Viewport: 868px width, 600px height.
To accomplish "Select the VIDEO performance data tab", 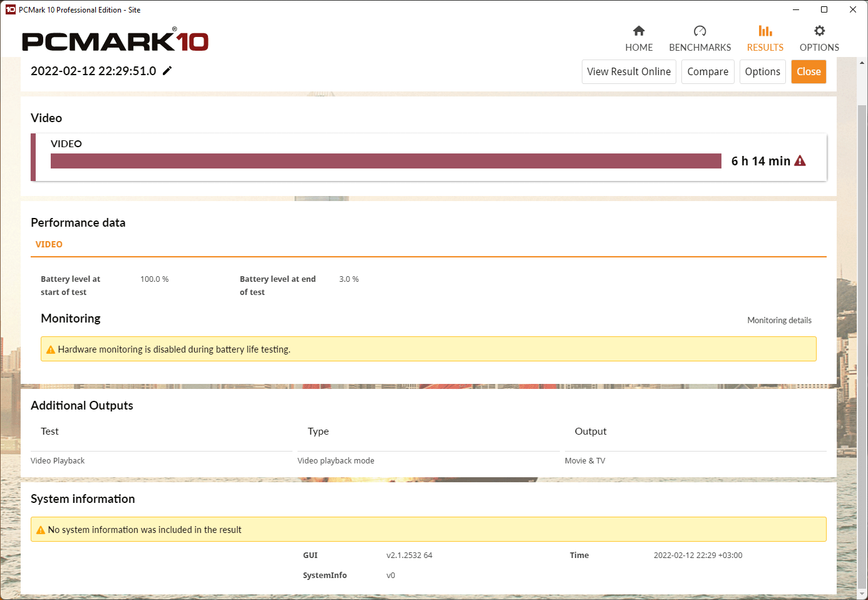I will [49, 244].
